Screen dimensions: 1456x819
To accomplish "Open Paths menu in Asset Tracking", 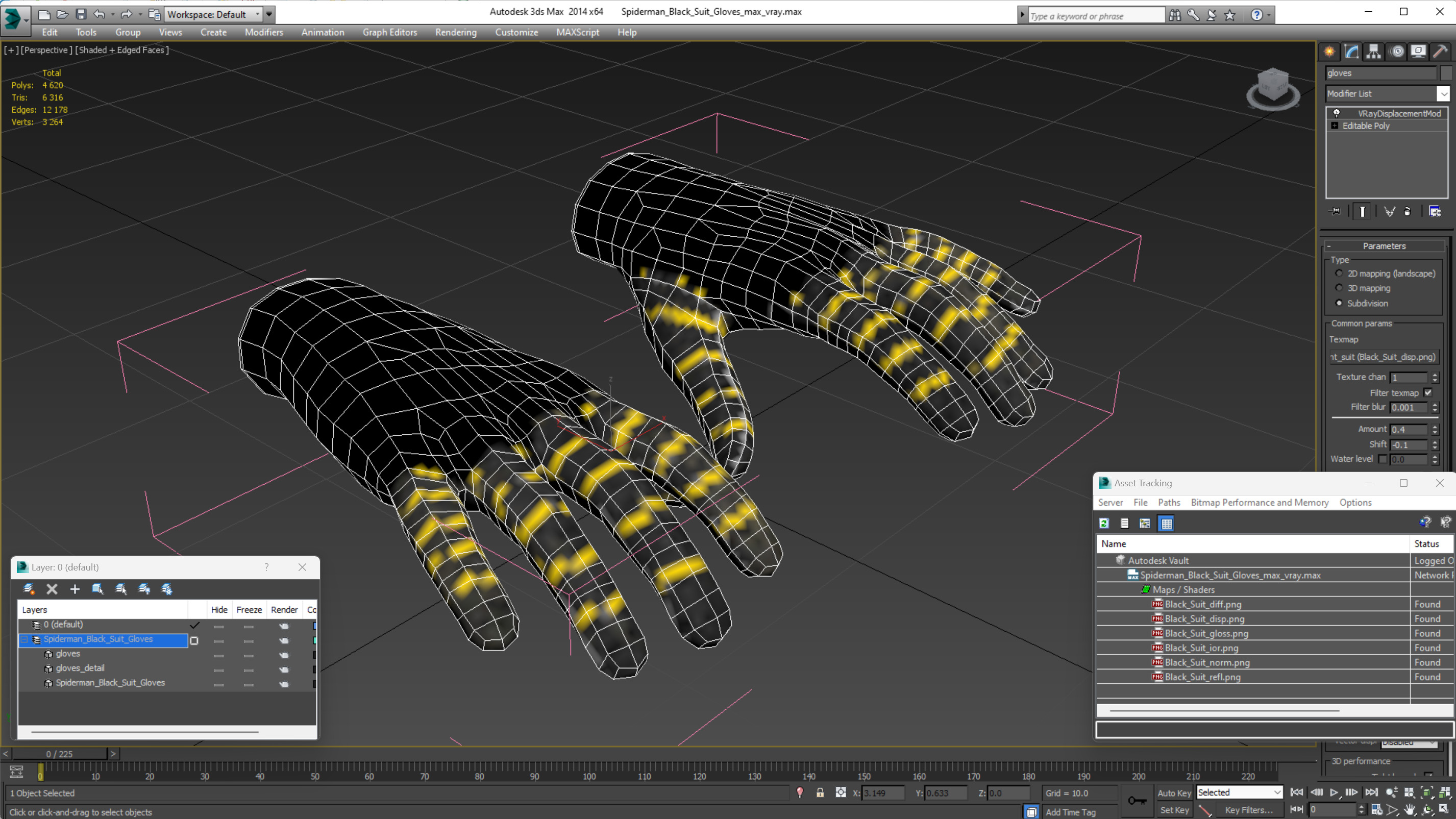I will [1169, 503].
